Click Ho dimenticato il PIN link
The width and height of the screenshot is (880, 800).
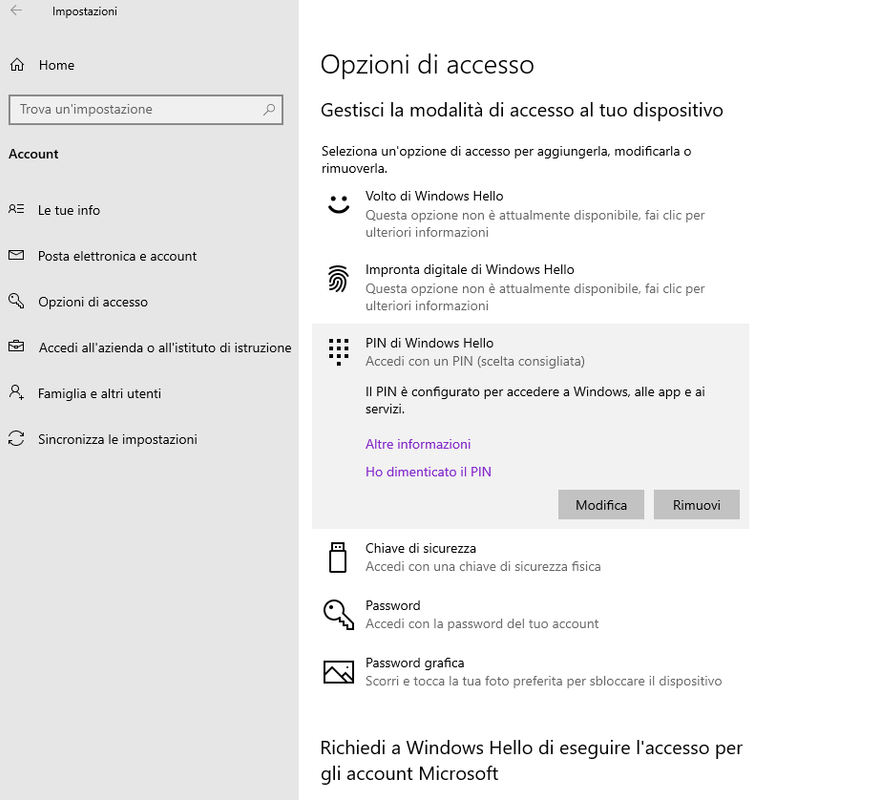(x=428, y=472)
